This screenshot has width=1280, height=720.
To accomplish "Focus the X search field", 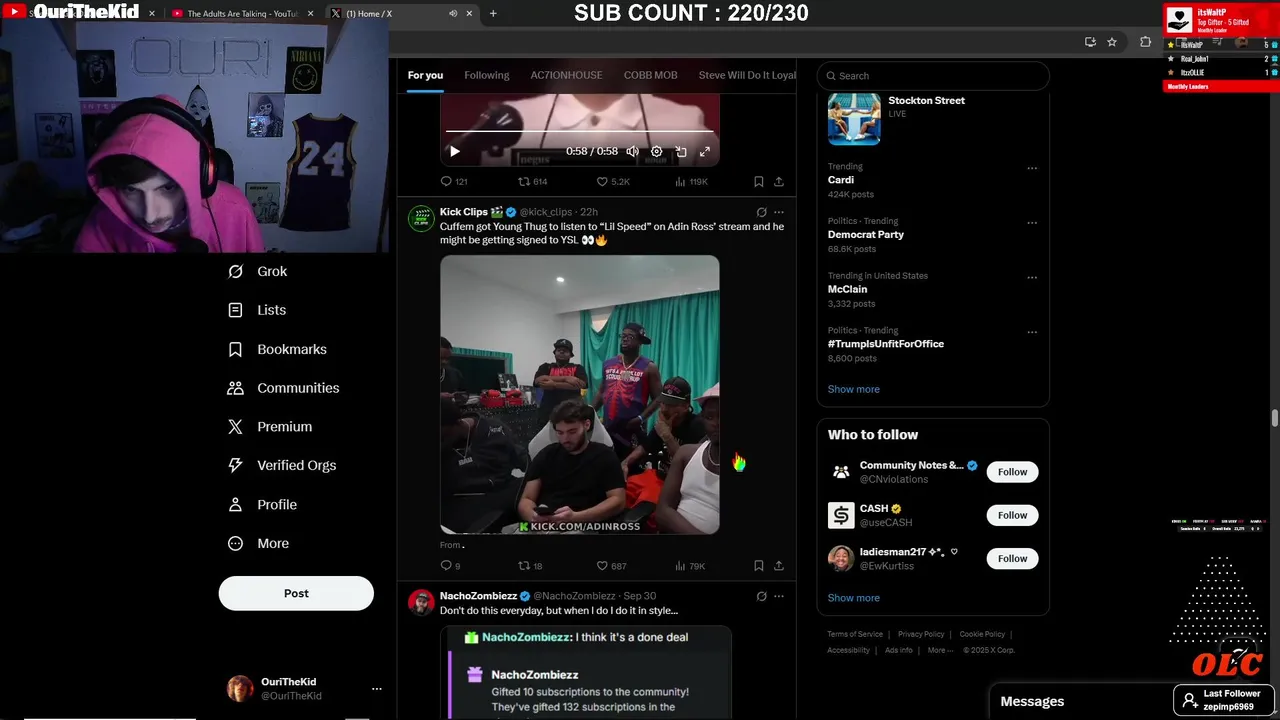I will click(933, 76).
